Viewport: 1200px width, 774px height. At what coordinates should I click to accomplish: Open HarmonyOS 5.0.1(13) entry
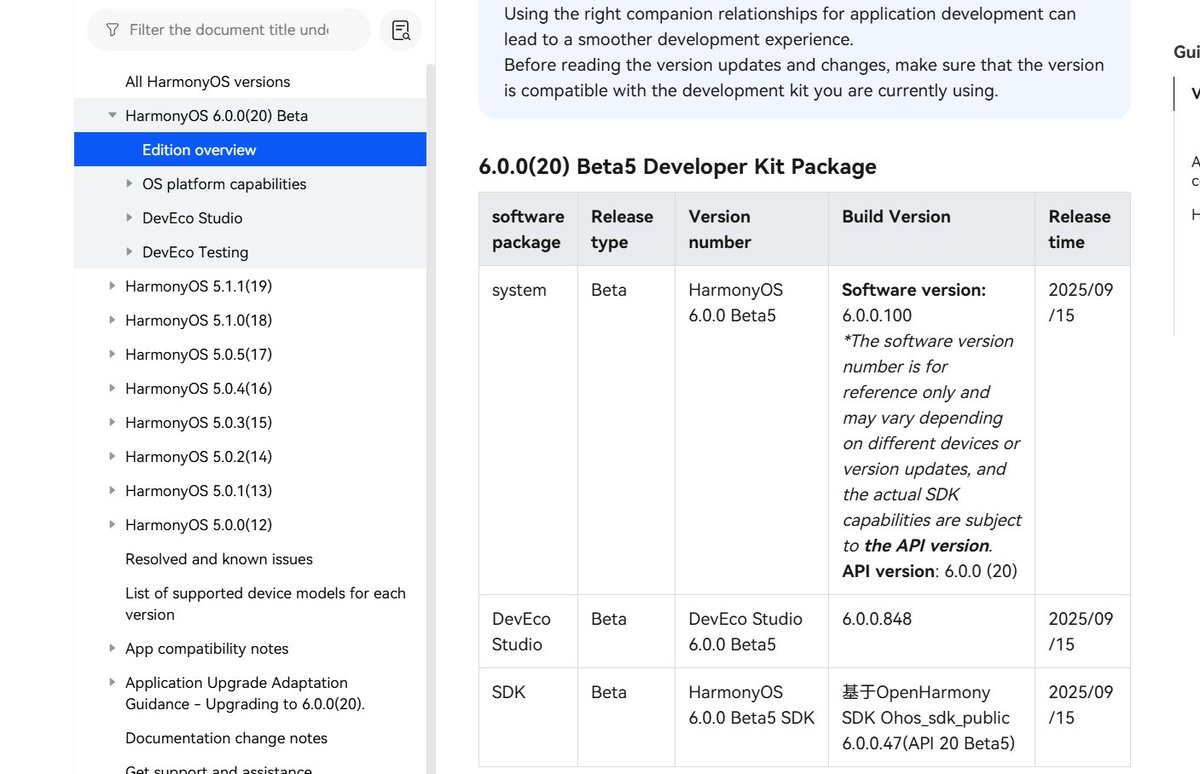tap(199, 490)
